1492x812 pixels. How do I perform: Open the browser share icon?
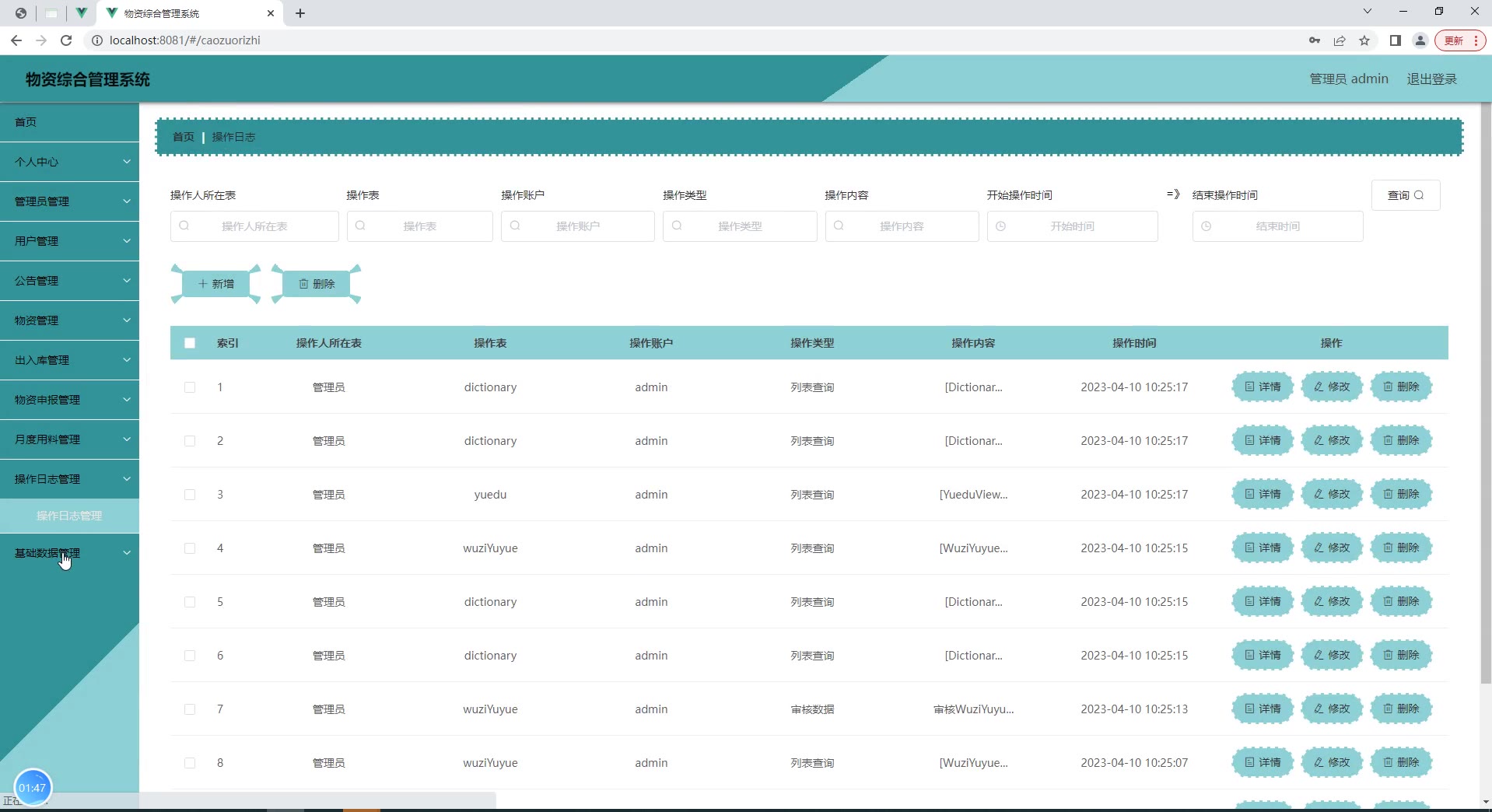(1340, 40)
